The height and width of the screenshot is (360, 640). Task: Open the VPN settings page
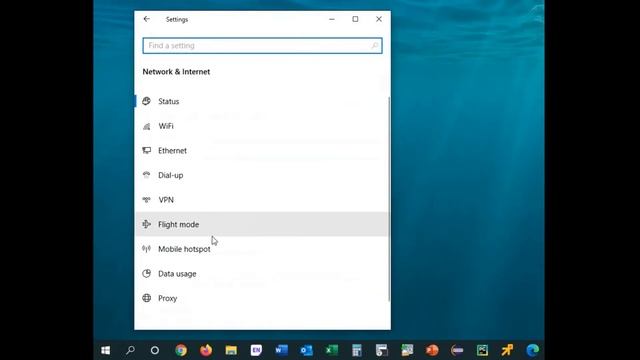tap(262, 200)
